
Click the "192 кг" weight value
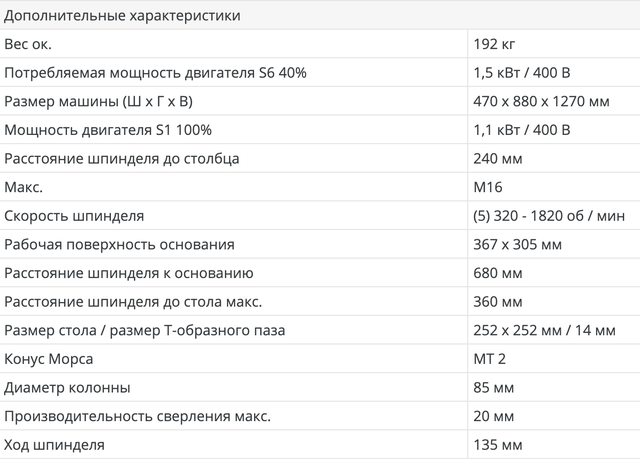[x=494, y=44]
